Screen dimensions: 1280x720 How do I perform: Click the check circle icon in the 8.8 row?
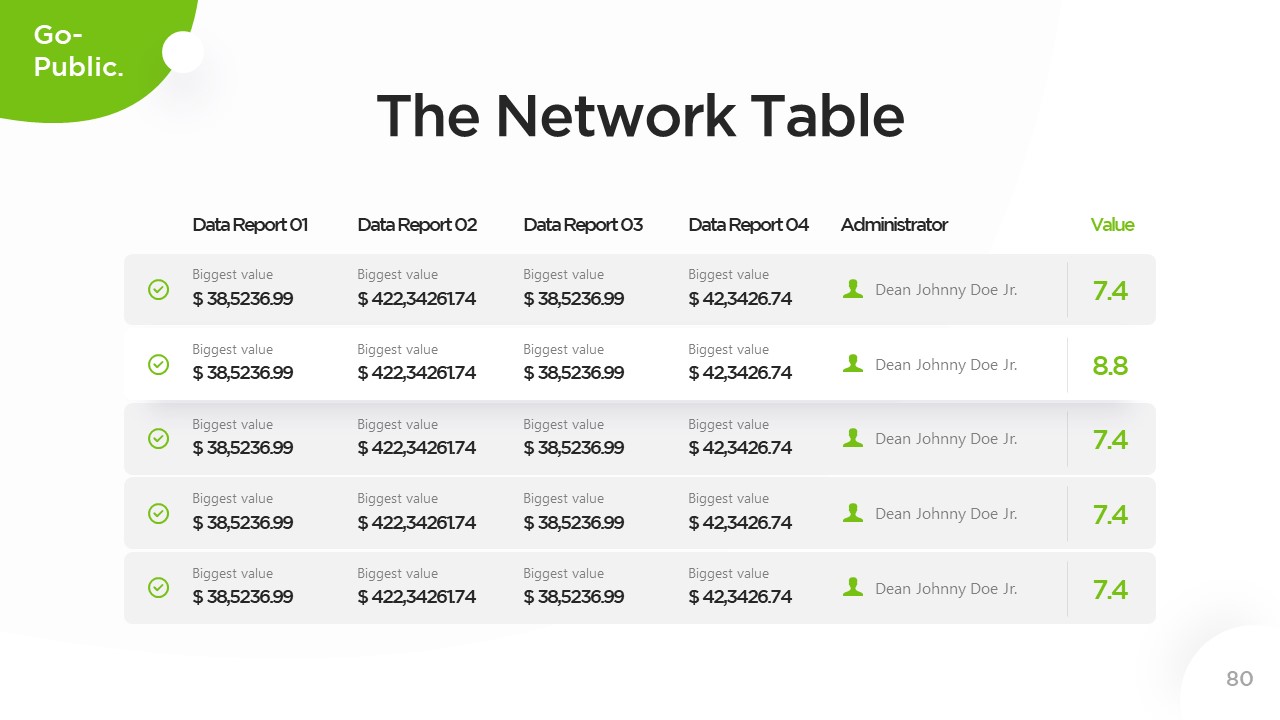(158, 364)
